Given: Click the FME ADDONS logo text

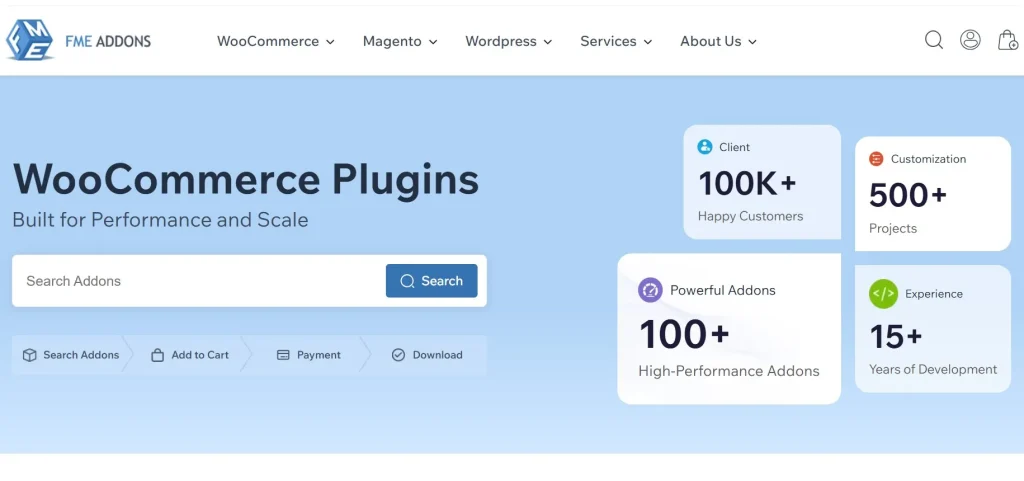Looking at the screenshot, I should pyautogui.click(x=108, y=41).
